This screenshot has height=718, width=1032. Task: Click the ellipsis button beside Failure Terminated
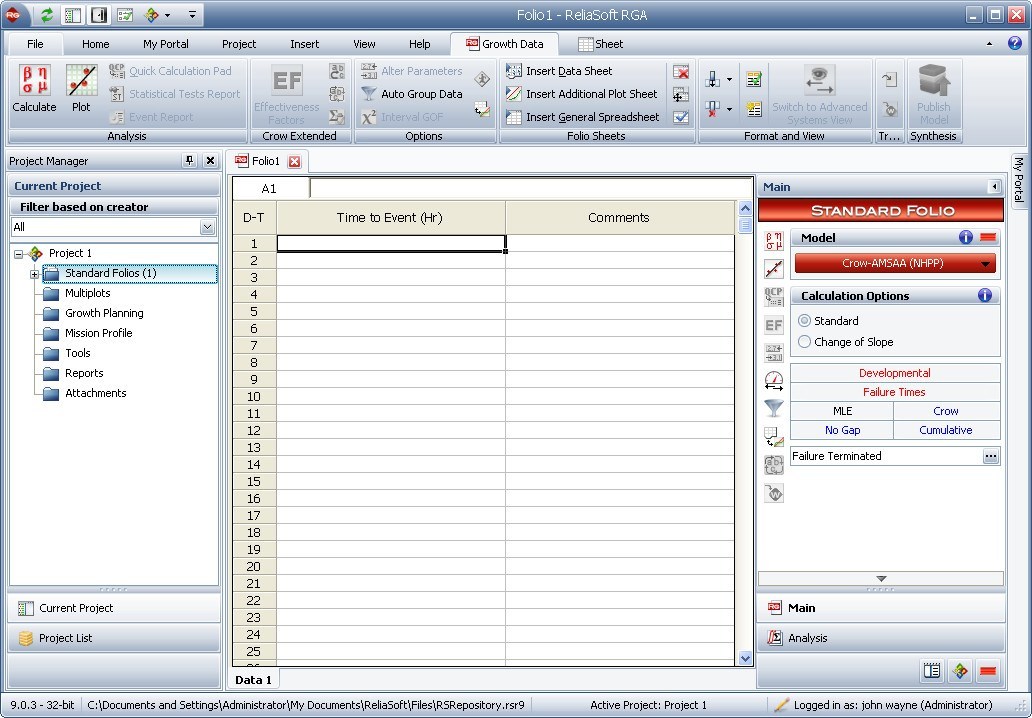991,456
